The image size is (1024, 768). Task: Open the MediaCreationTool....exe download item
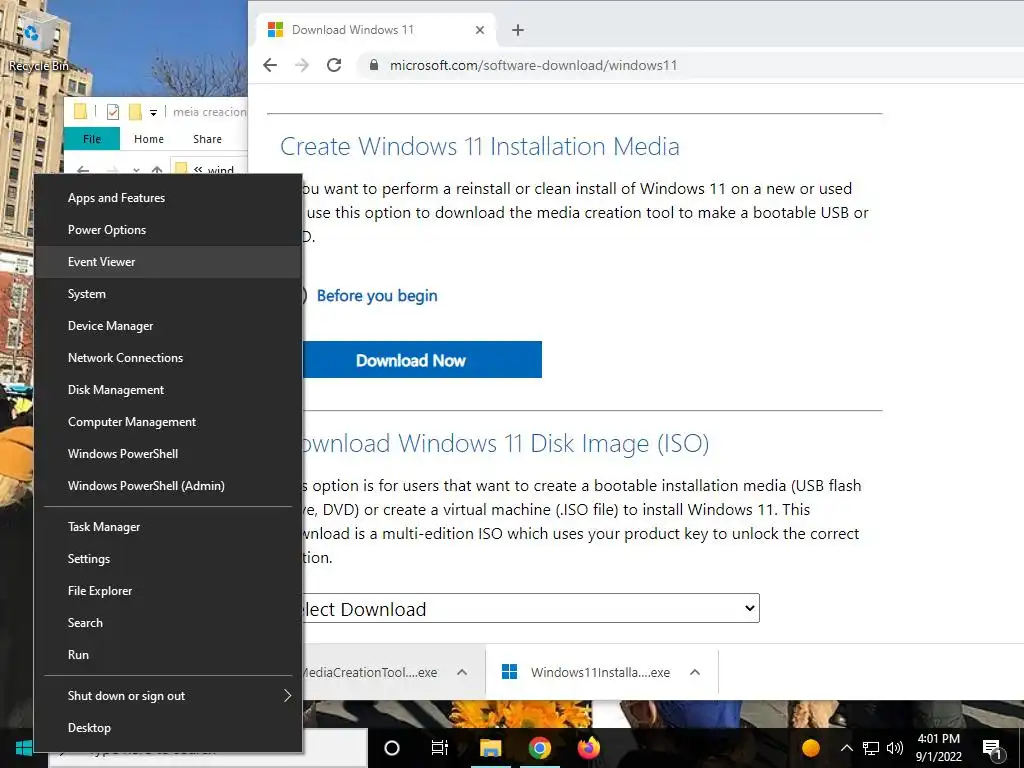point(370,672)
